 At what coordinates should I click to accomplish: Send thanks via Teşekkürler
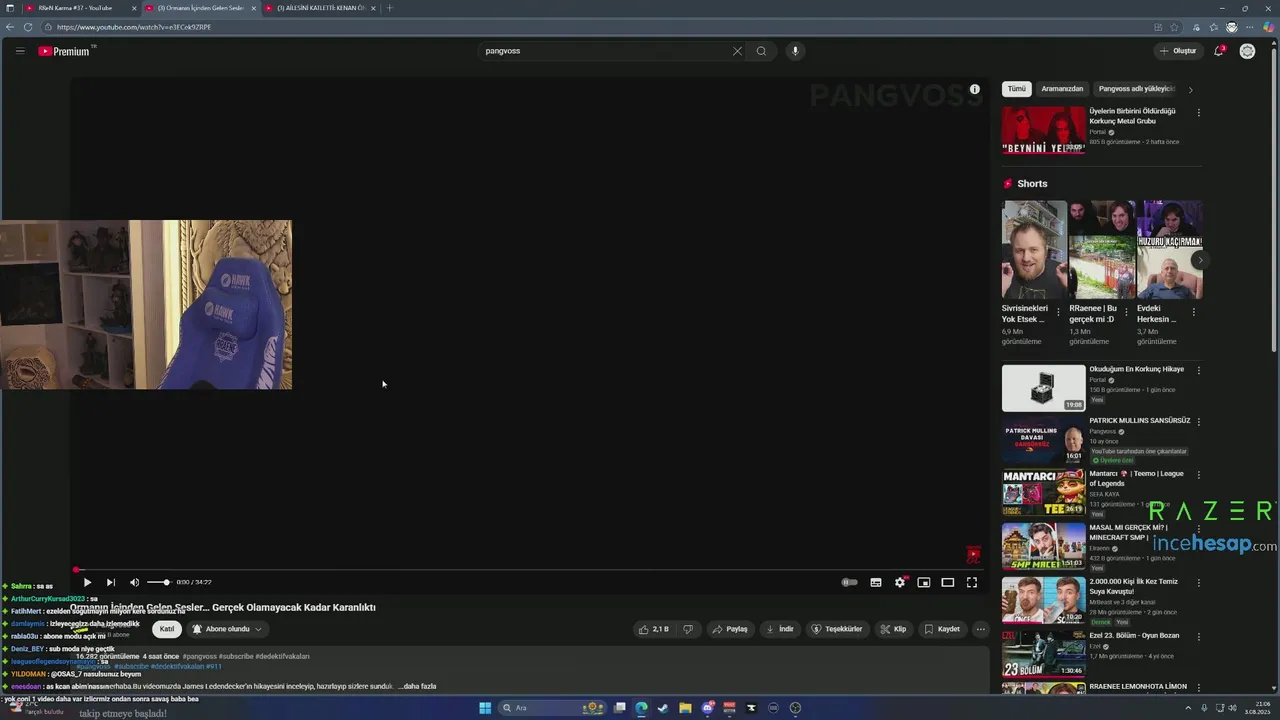(837, 629)
